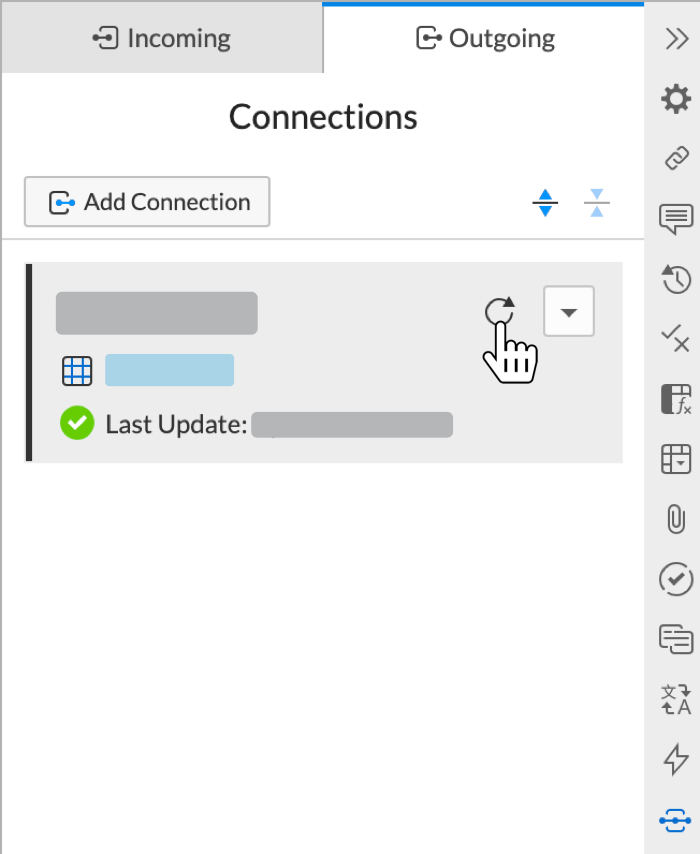
Task: Toggle the proofing checkmarks icon
Action: [676, 340]
